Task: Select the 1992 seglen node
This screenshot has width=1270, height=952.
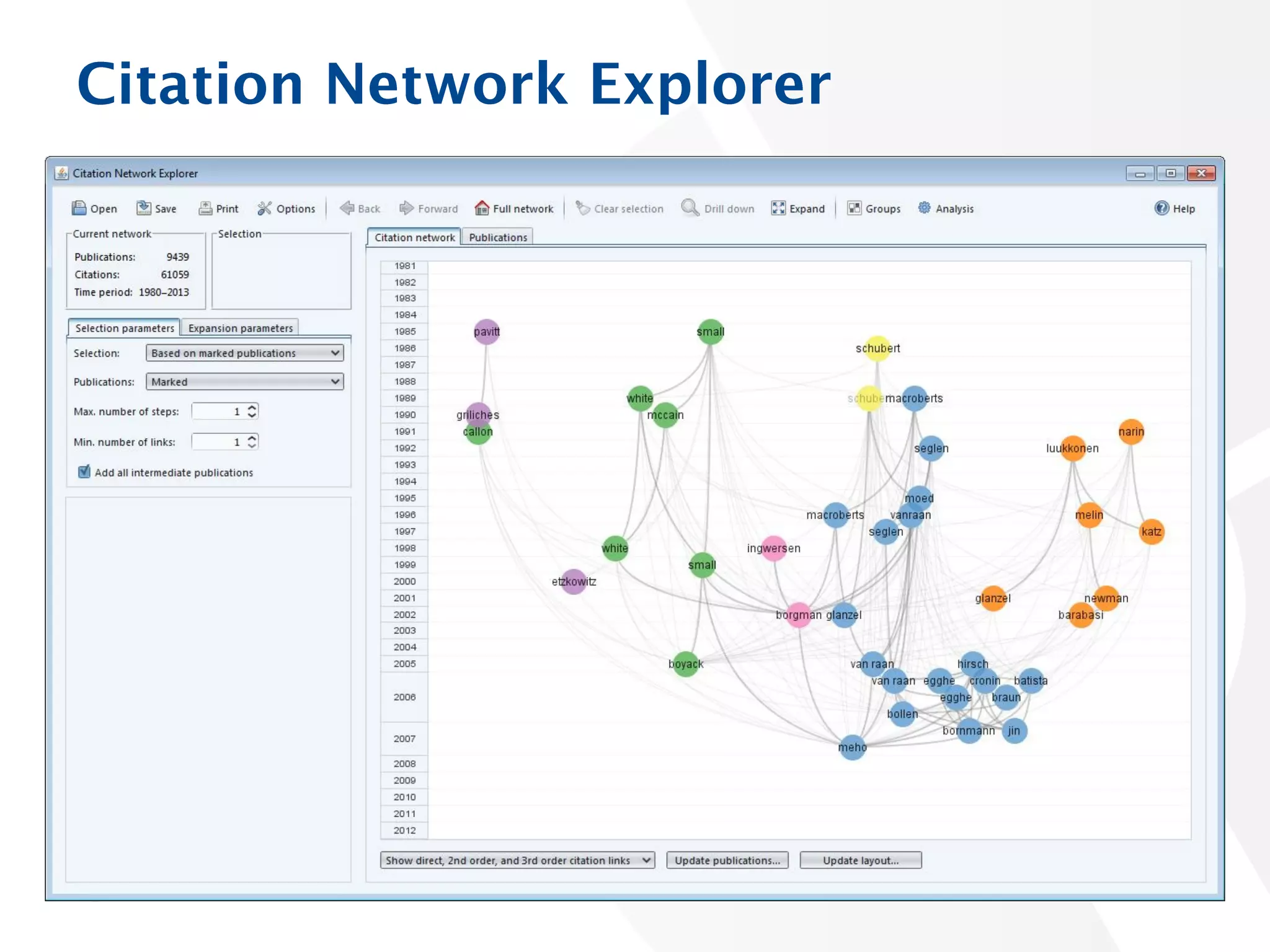Action: click(x=931, y=447)
